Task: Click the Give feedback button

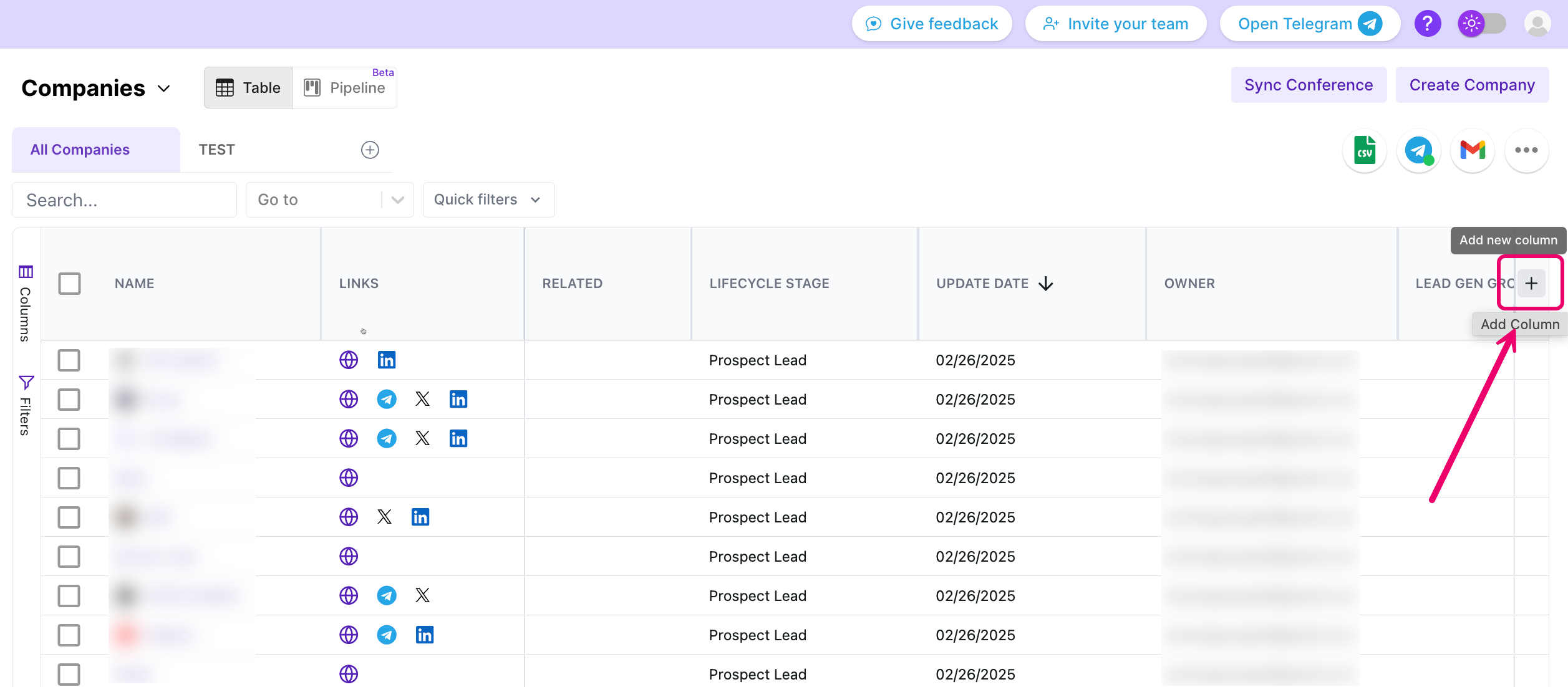Action: 932,24
